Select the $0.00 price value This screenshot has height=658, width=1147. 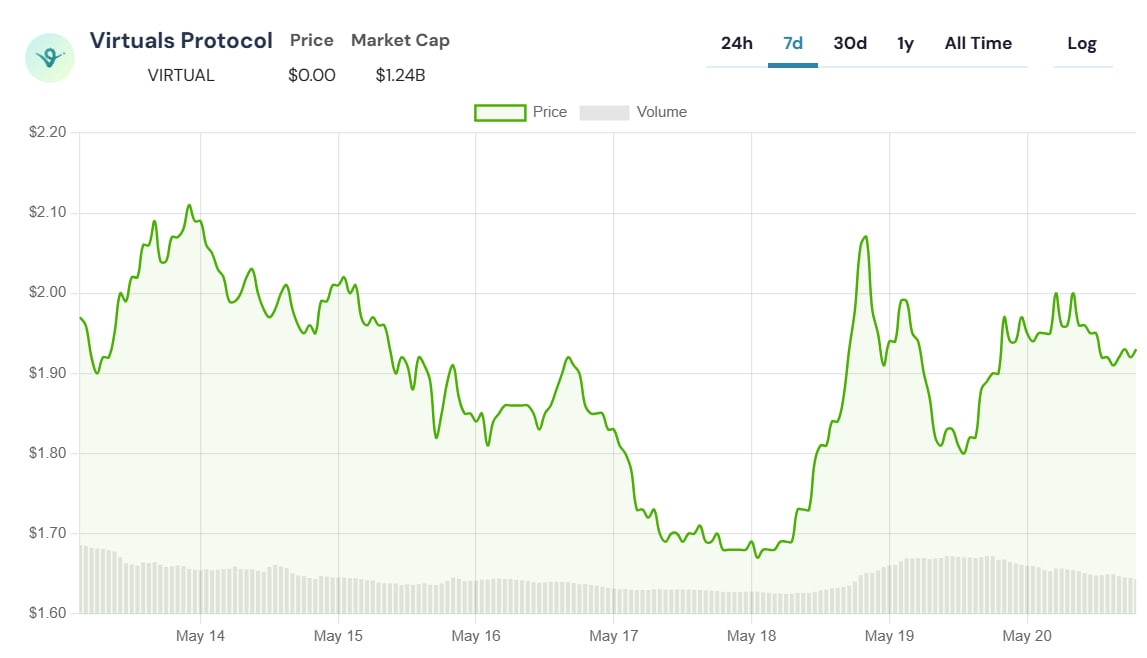[312, 75]
